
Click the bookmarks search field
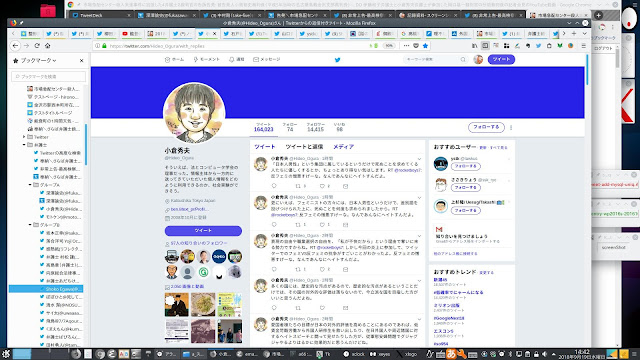pyautogui.click(x=49, y=76)
